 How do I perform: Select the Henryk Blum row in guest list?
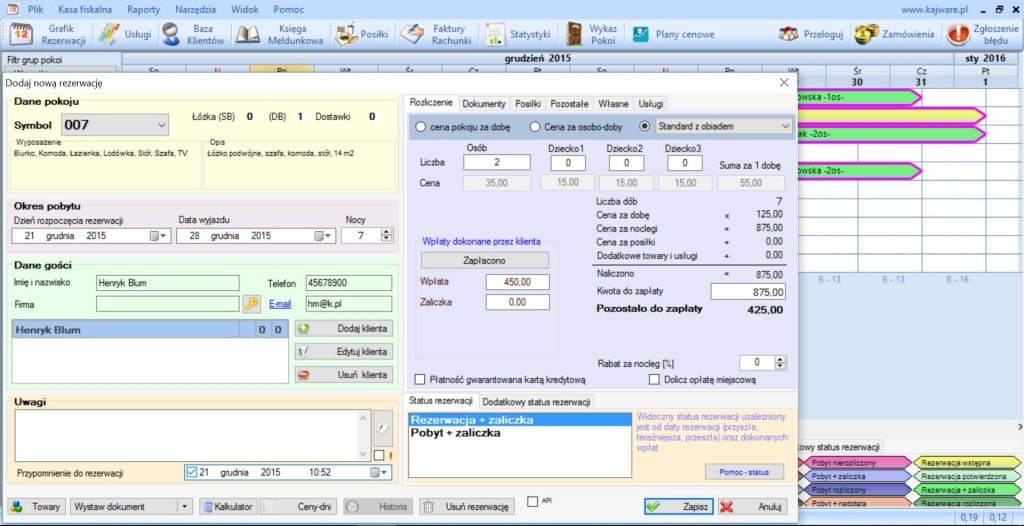tap(150, 330)
